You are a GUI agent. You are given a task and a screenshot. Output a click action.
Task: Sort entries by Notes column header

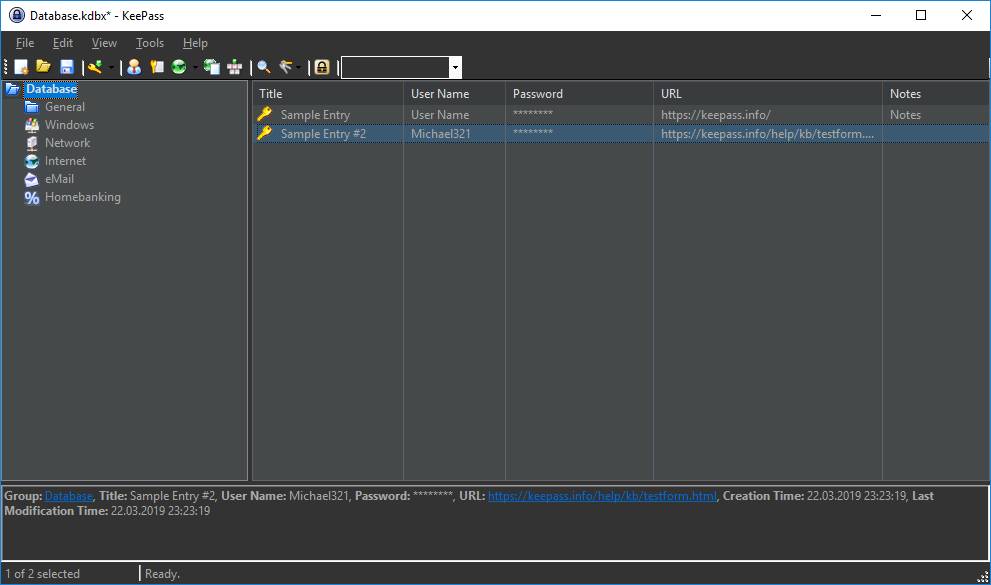click(x=936, y=93)
